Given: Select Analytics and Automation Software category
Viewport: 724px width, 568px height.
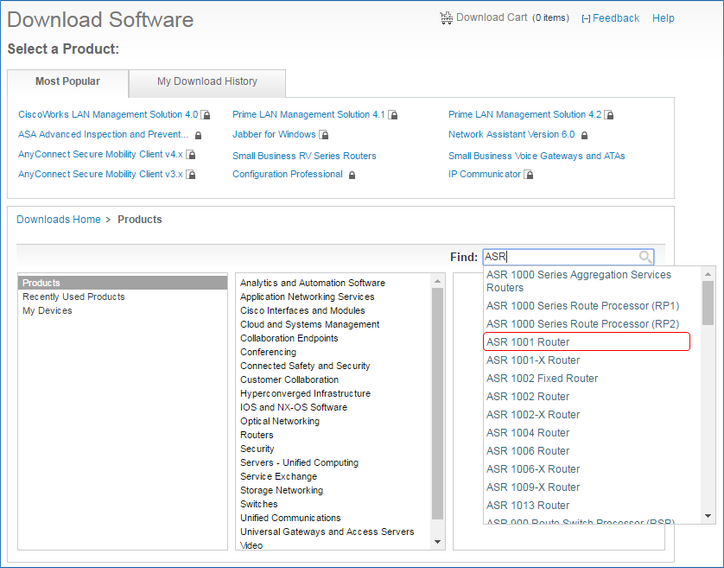Looking at the screenshot, I should tap(313, 283).
